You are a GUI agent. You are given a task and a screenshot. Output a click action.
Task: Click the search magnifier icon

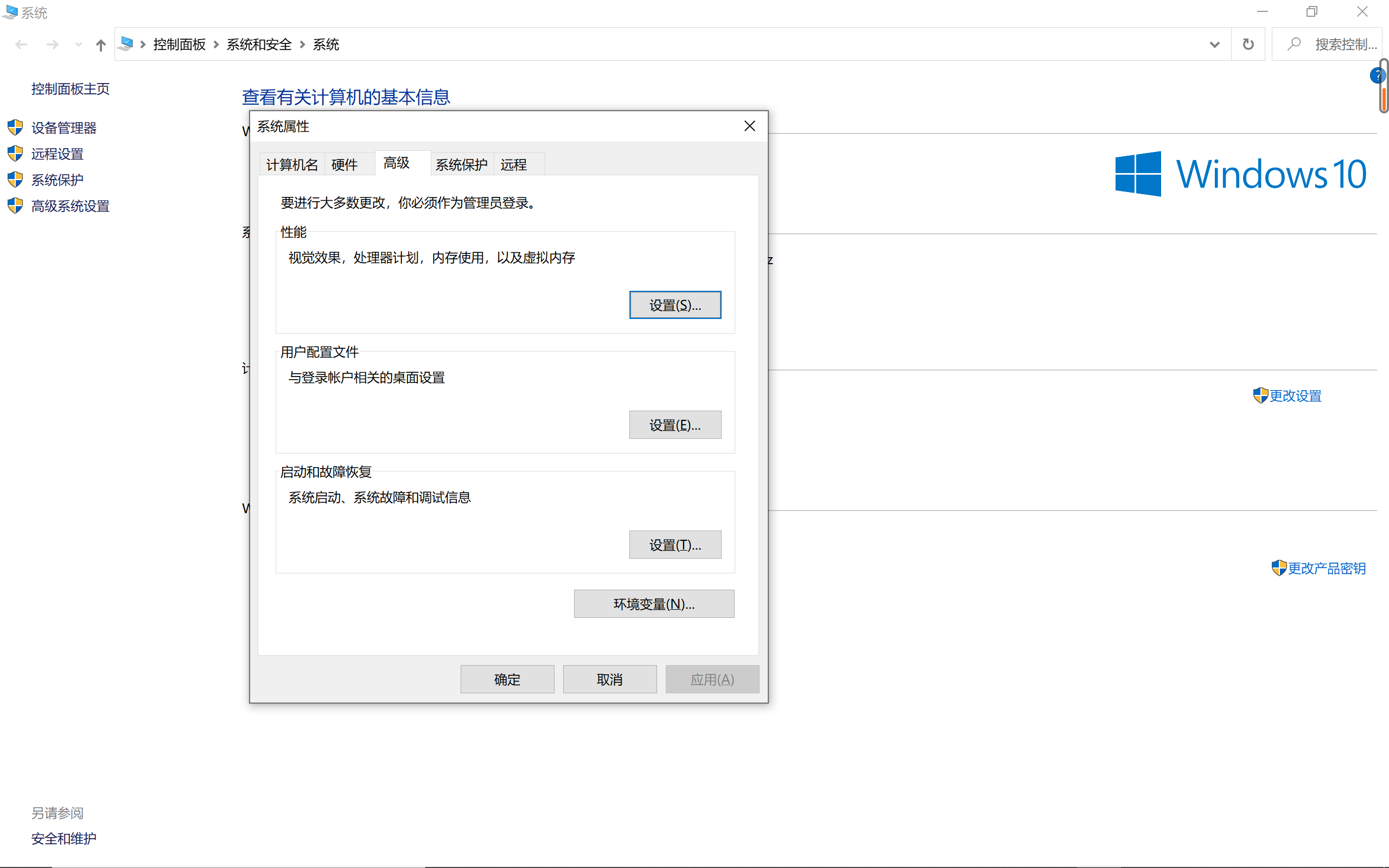tap(1294, 44)
